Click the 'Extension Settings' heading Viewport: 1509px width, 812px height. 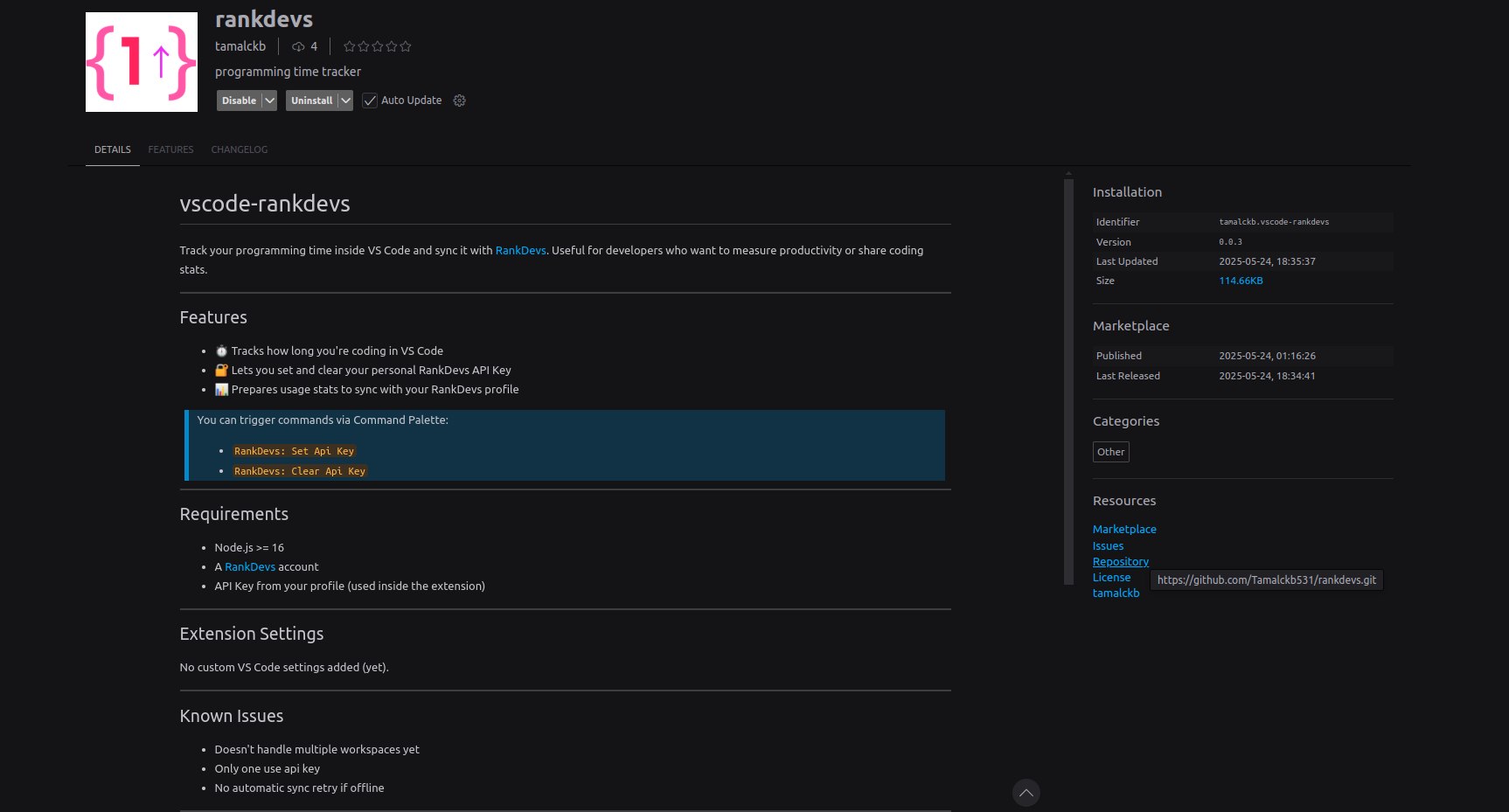(252, 634)
